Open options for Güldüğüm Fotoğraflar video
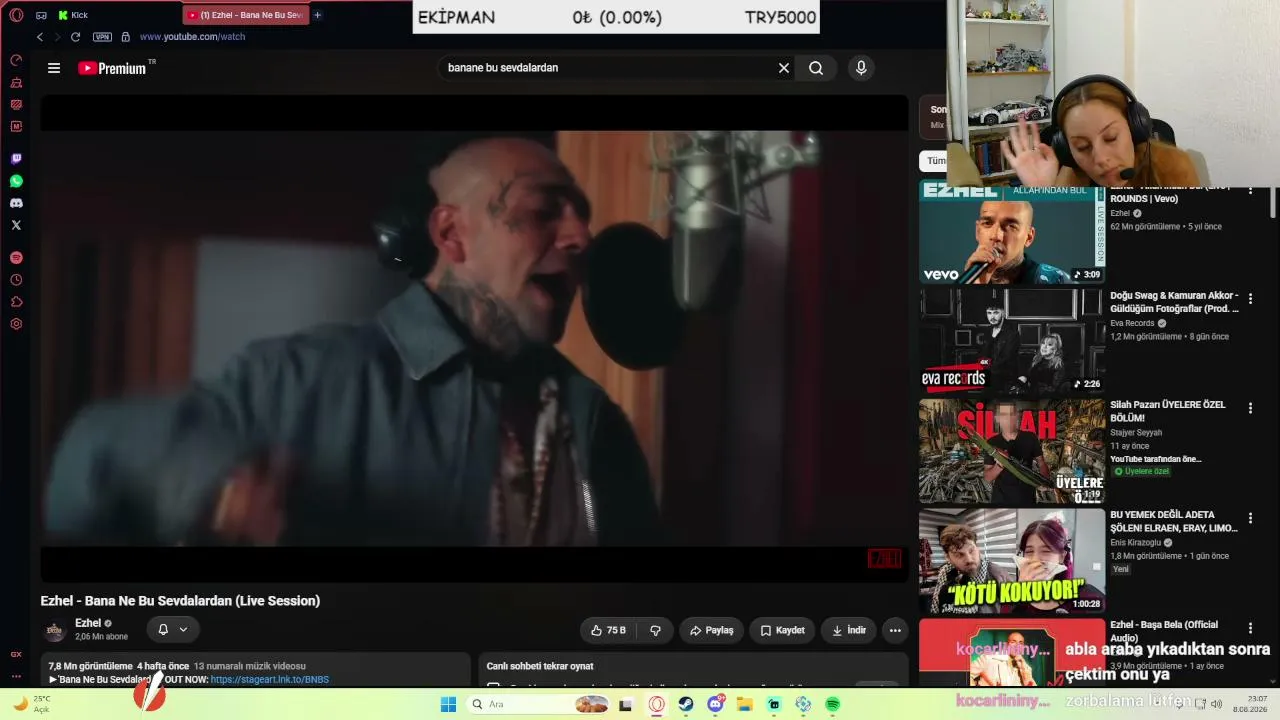Viewport: 1280px width, 720px height. pos(1250,297)
